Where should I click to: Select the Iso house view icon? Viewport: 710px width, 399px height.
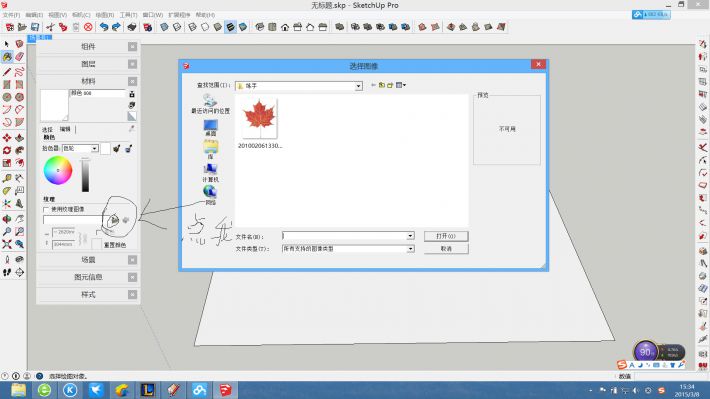pos(259,27)
